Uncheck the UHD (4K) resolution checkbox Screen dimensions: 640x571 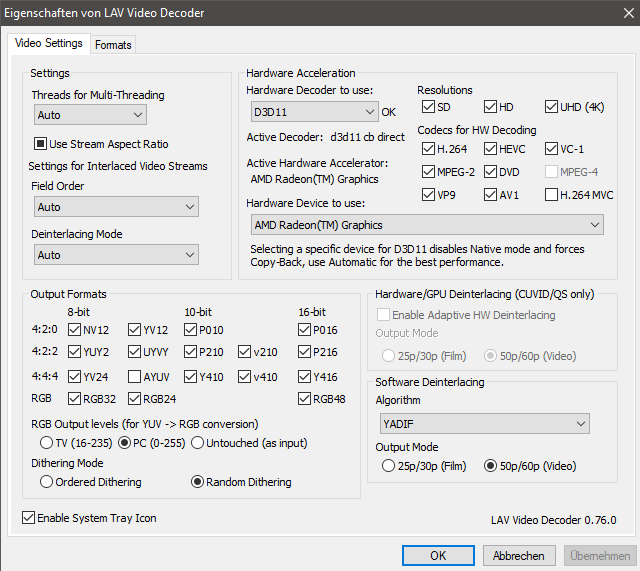click(x=552, y=107)
